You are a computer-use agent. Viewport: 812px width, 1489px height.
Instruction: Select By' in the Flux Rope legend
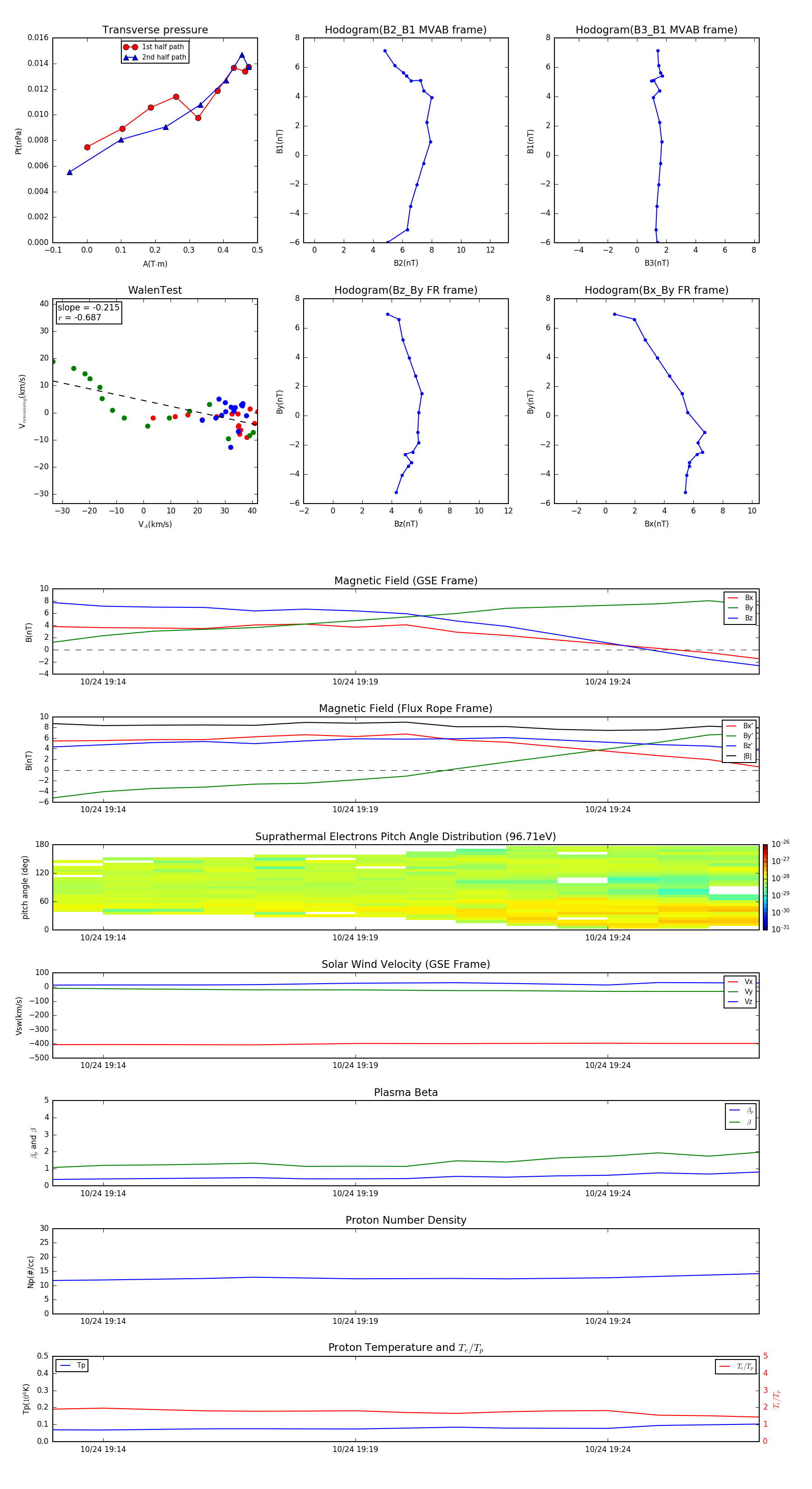pyautogui.click(x=740, y=736)
